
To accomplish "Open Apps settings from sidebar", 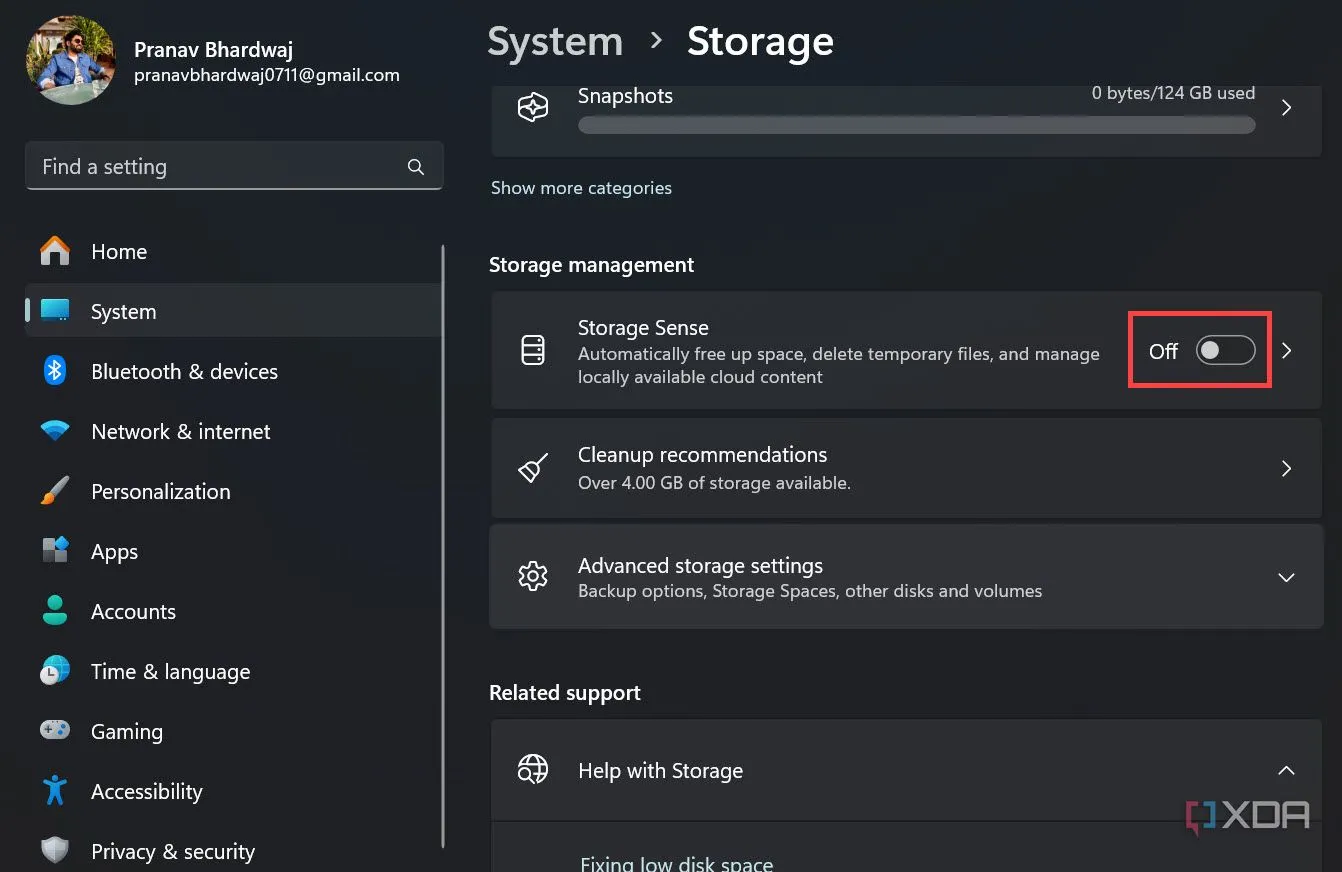I will (114, 551).
